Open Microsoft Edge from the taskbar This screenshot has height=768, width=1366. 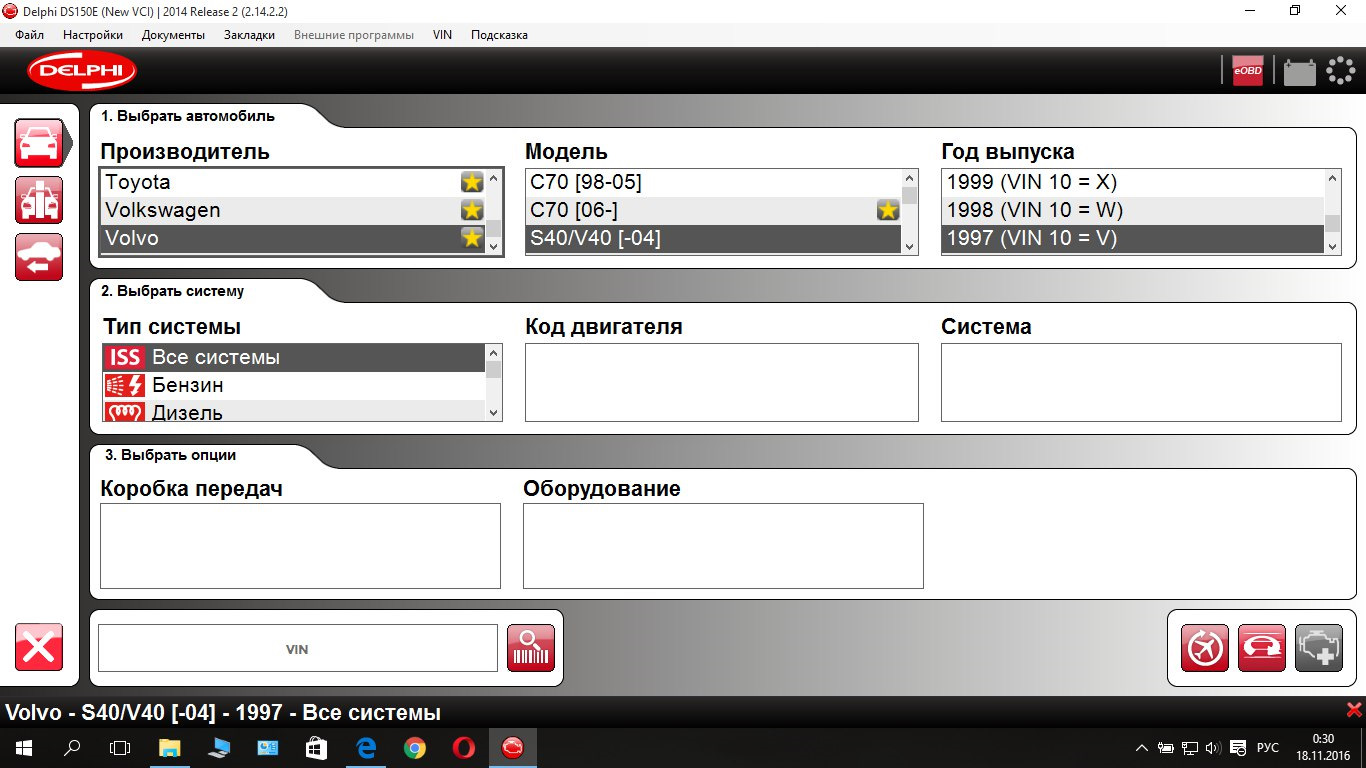[366, 747]
